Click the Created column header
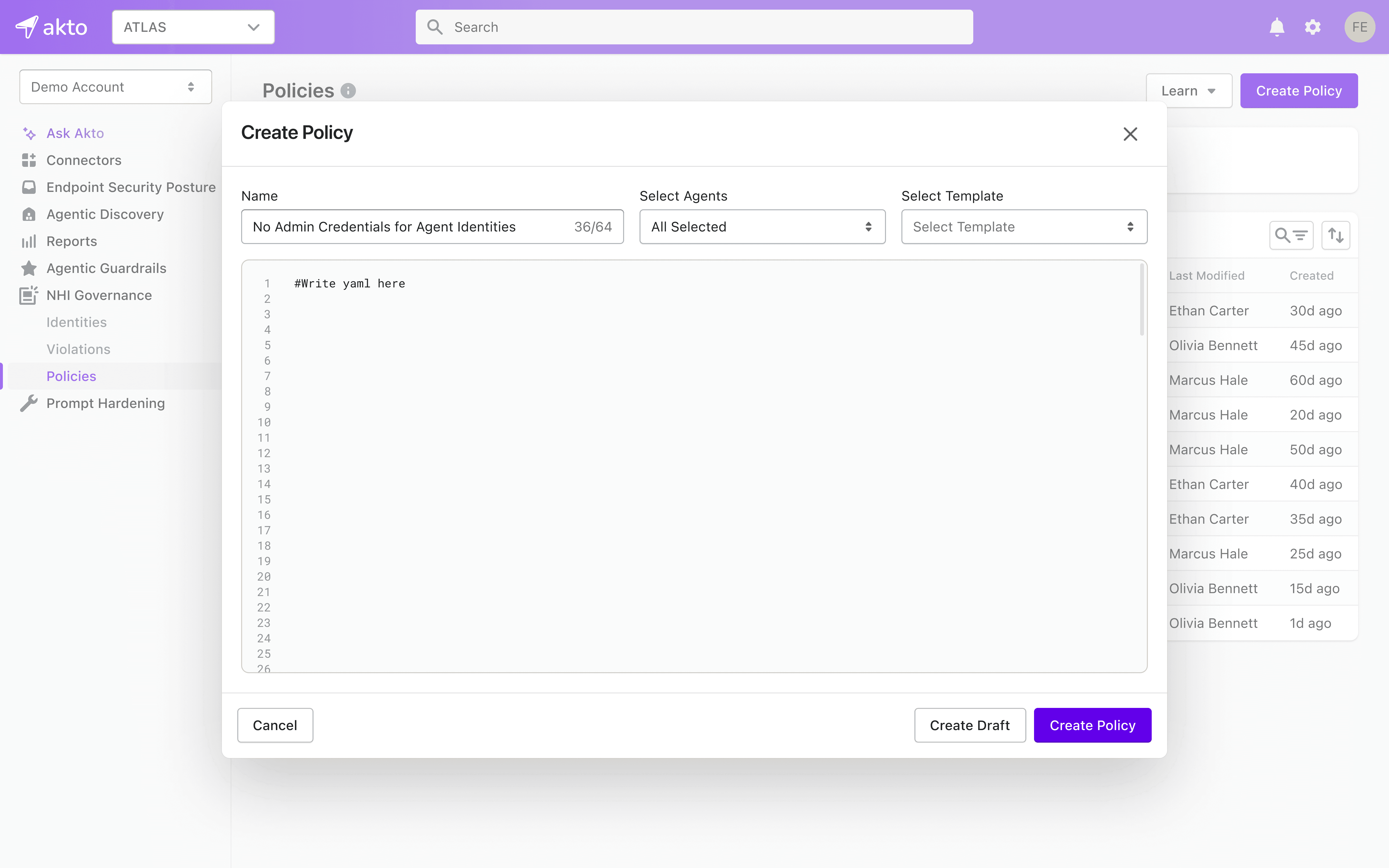This screenshot has height=868, width=1389. click(1312, 276)
